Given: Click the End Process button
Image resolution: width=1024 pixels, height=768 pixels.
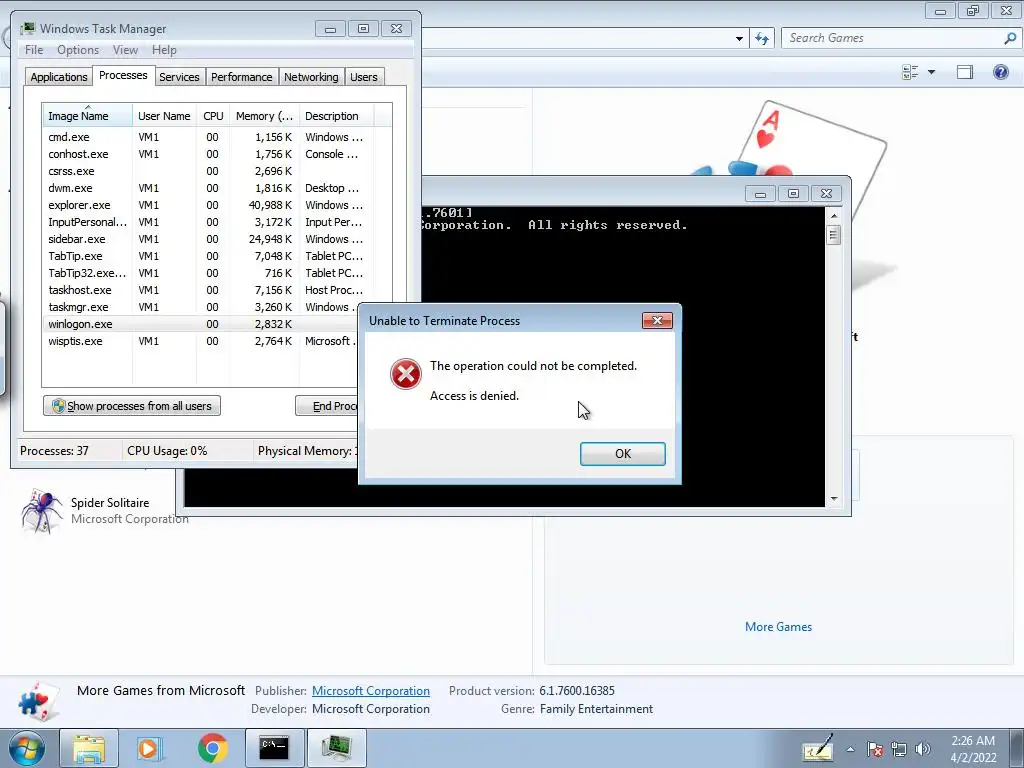Looking at the screenshot, I should 327,406.
